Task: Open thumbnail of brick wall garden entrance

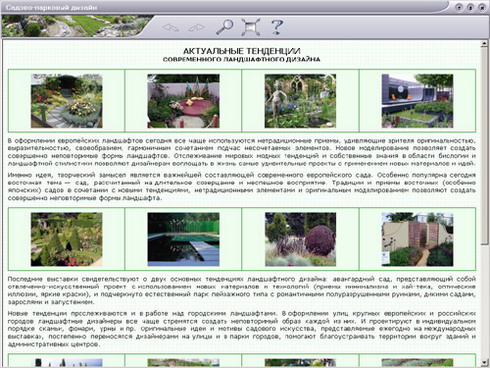Action: (417, 239)
